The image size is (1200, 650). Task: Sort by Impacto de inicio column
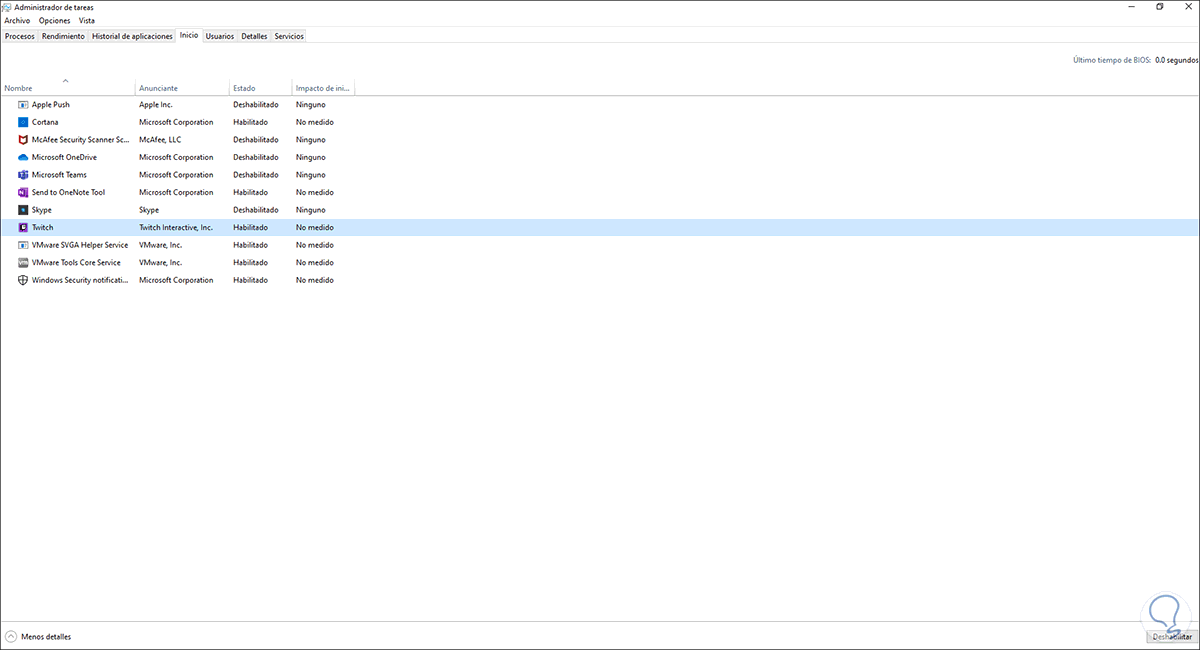[323, 87]
